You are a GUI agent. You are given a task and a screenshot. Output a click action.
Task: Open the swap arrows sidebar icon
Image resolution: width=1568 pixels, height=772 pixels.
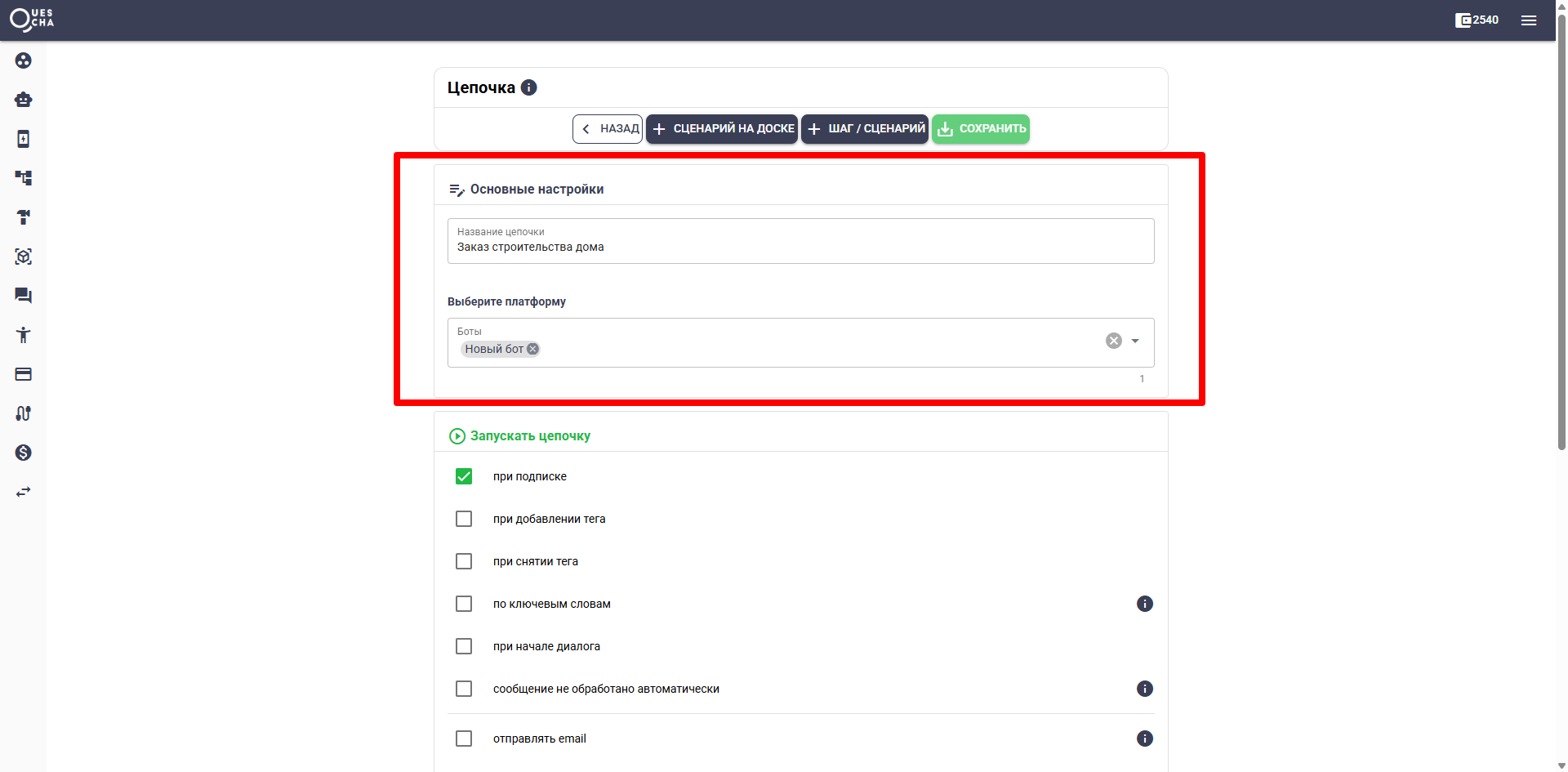[x=23, y=492]
